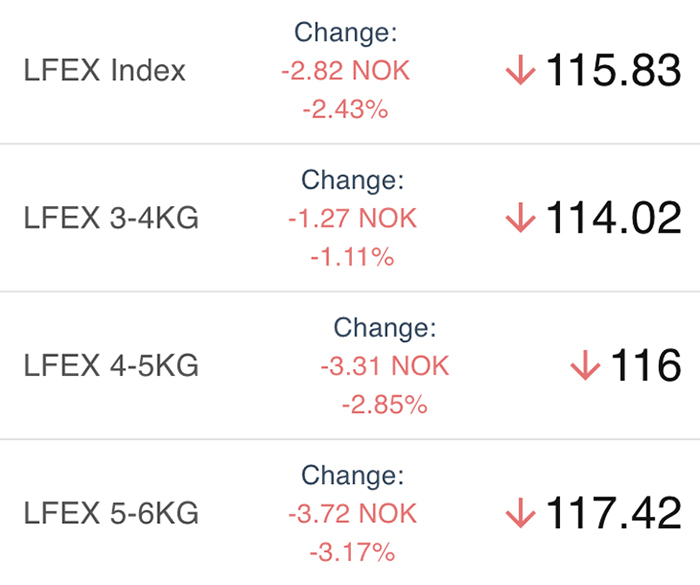Click the 117.42 price value
The image size is (700, 585).
click(x=614, y=513)
